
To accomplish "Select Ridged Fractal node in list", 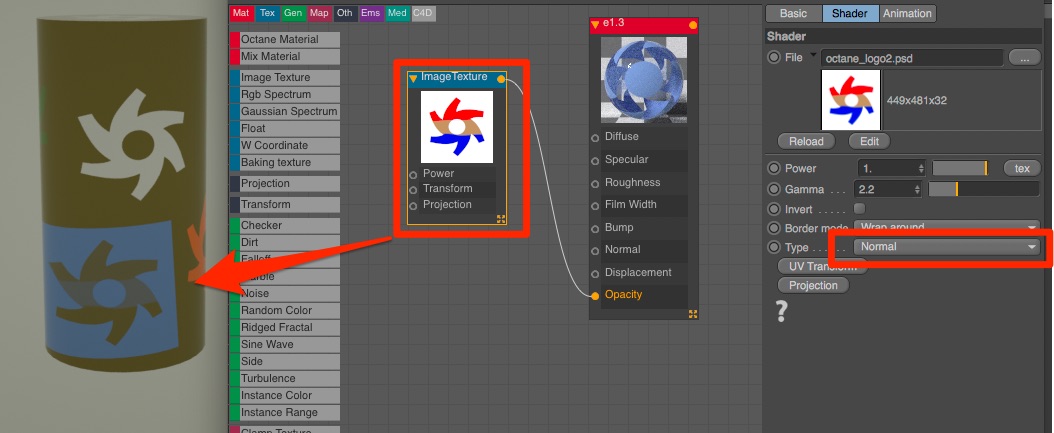I will click(285, 327).
